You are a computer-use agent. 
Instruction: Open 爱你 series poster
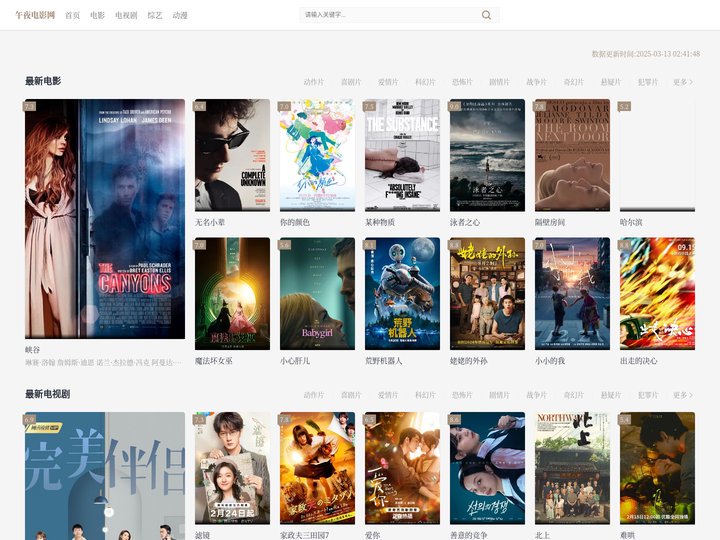tap(402, 468)
